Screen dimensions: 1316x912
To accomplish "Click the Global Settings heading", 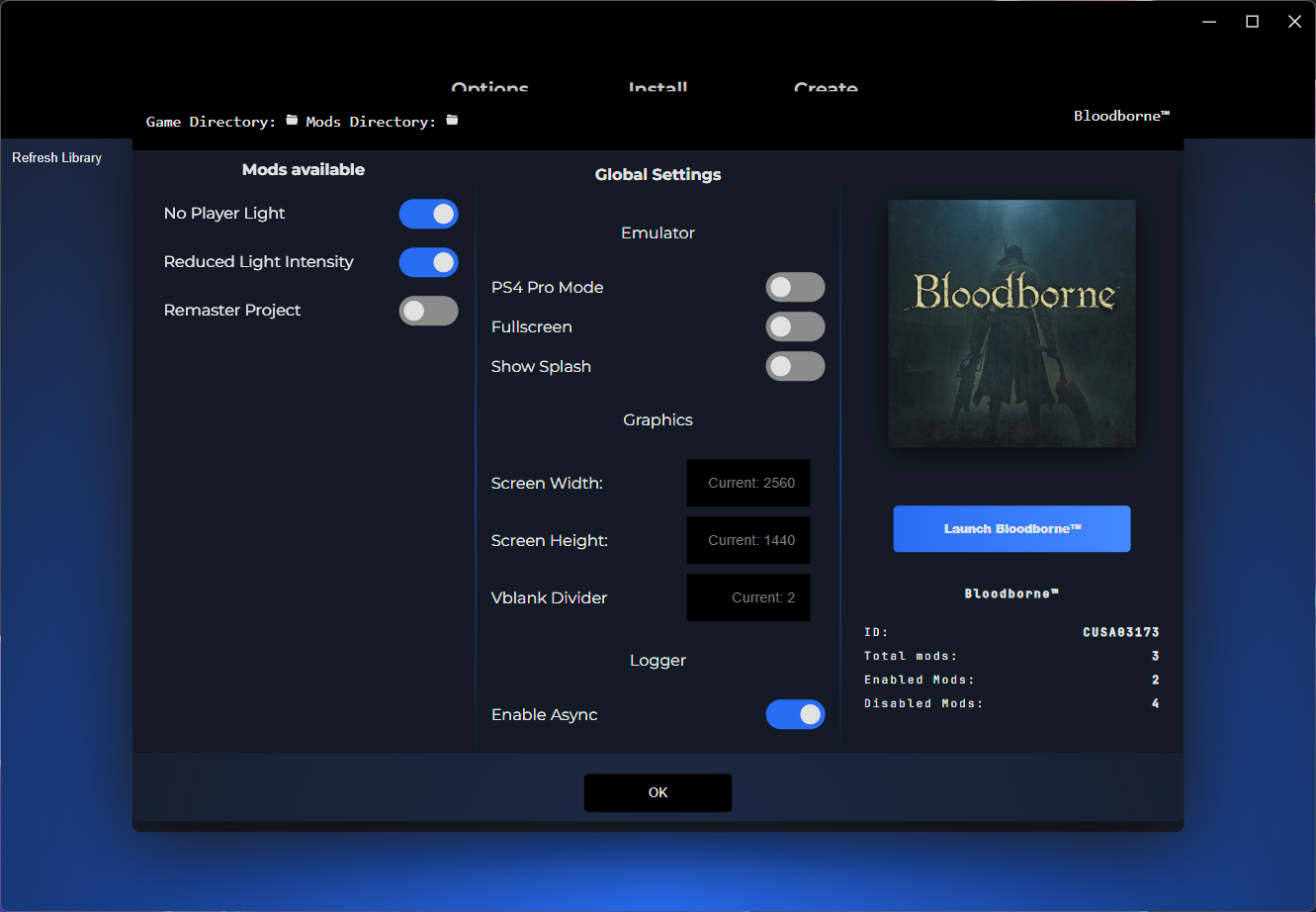I will coord(658,175).
